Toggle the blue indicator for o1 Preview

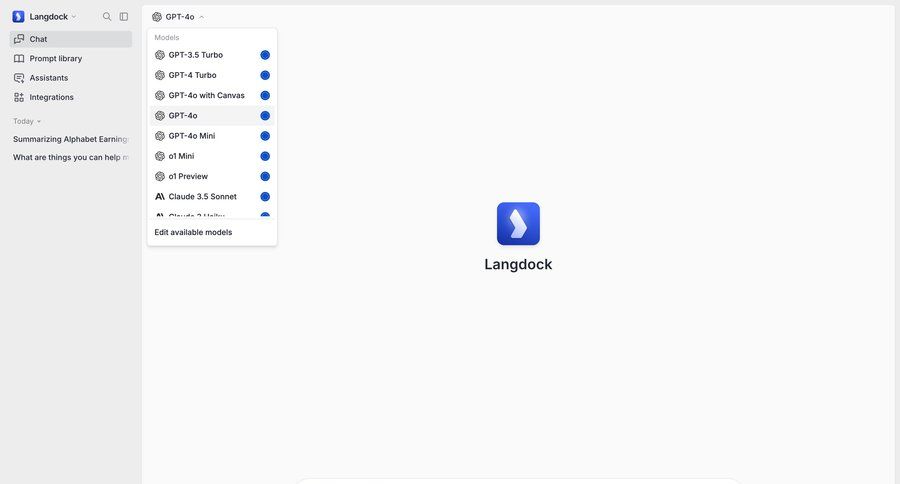(x=265, y=176)
